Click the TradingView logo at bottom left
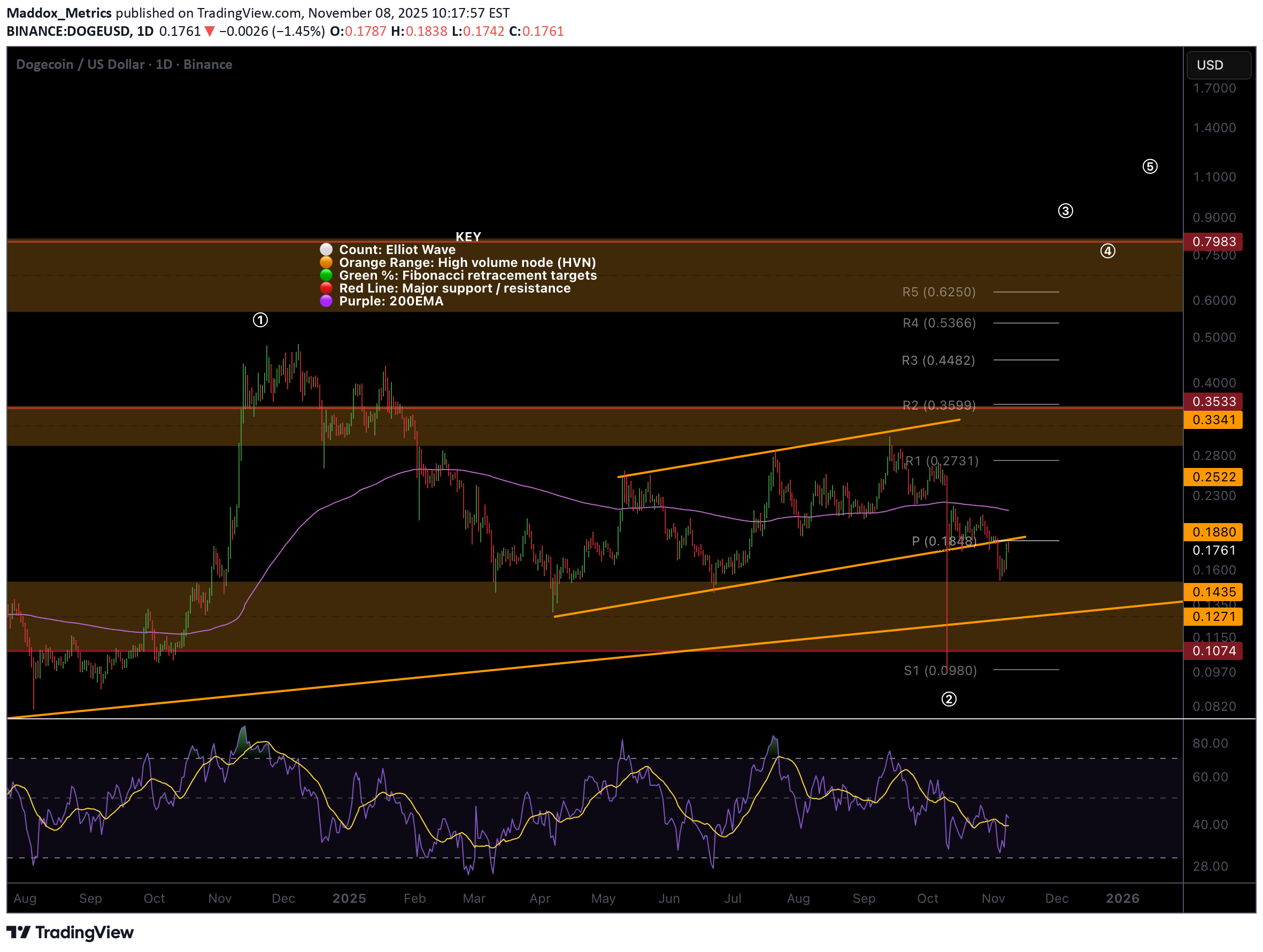Screen dimensions: 1263x952 tap(70, 933)
